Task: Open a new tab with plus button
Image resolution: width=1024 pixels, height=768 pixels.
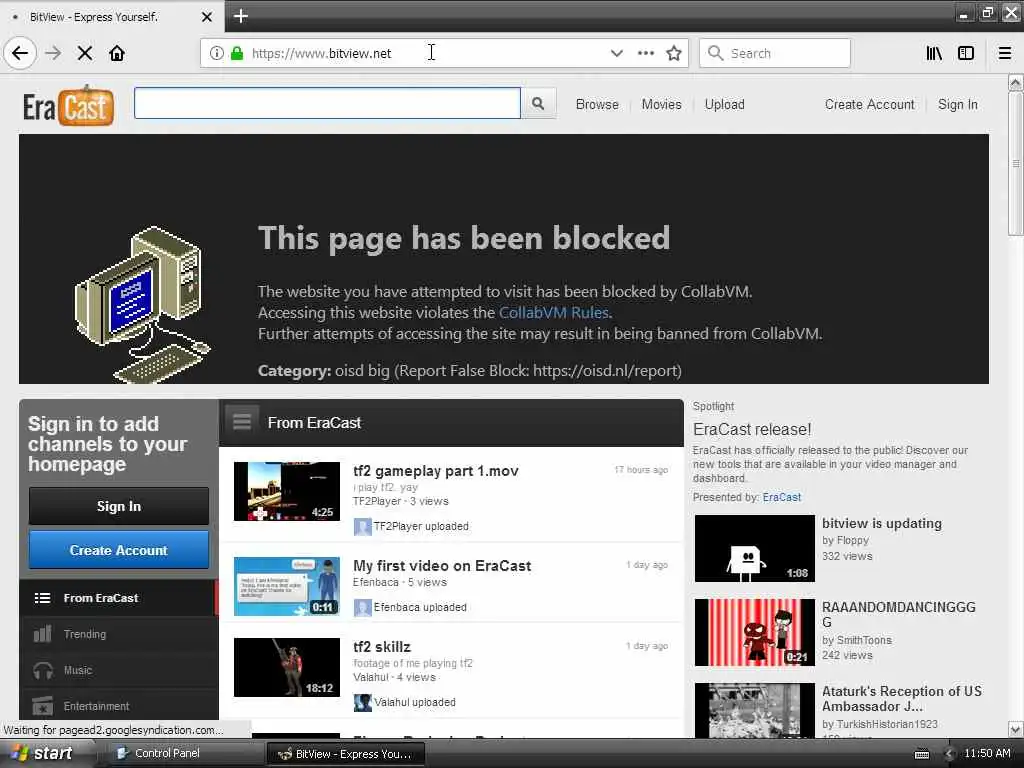Action: pyautogui.click(x=240, y=16)
